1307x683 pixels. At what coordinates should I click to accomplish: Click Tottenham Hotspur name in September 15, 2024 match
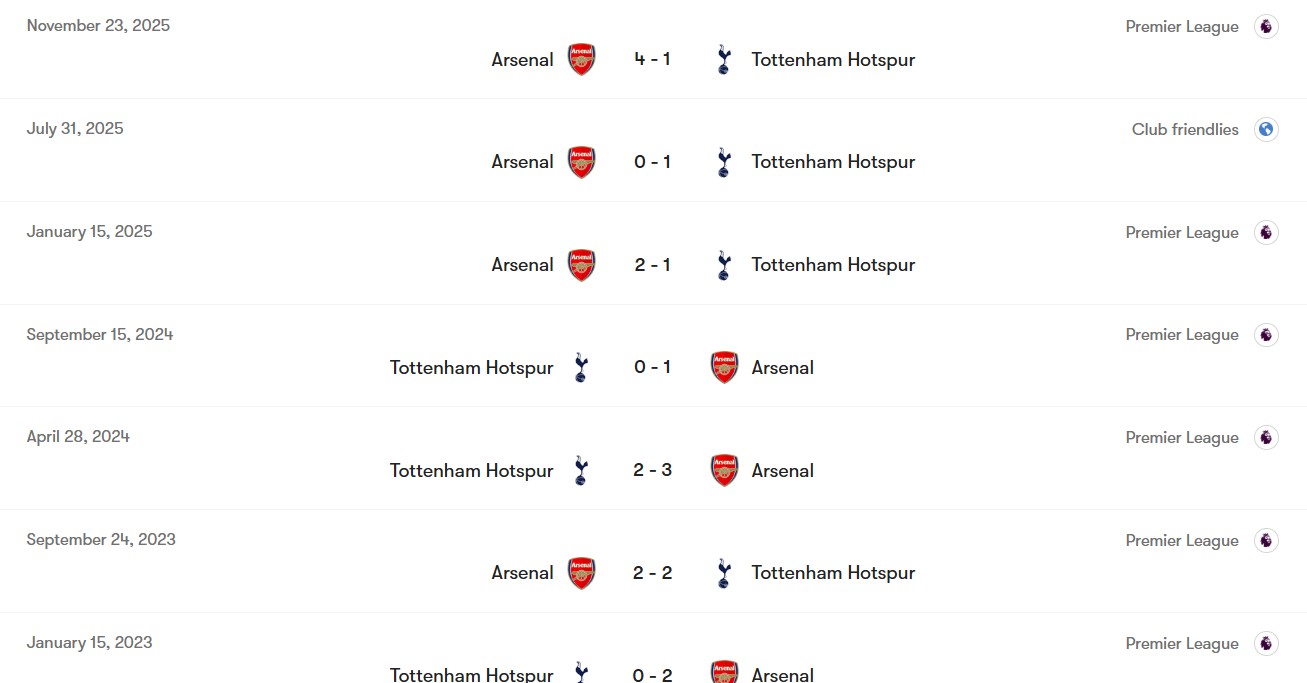point(471,368)
